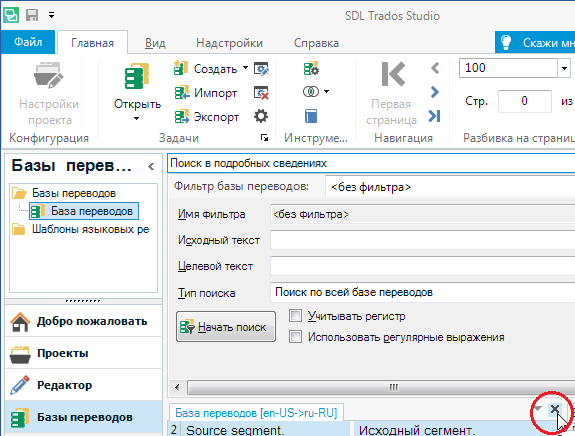Screen dimensions: 575x436
Task: Click the Настройки проекта icon
Action: pos(48,75)
